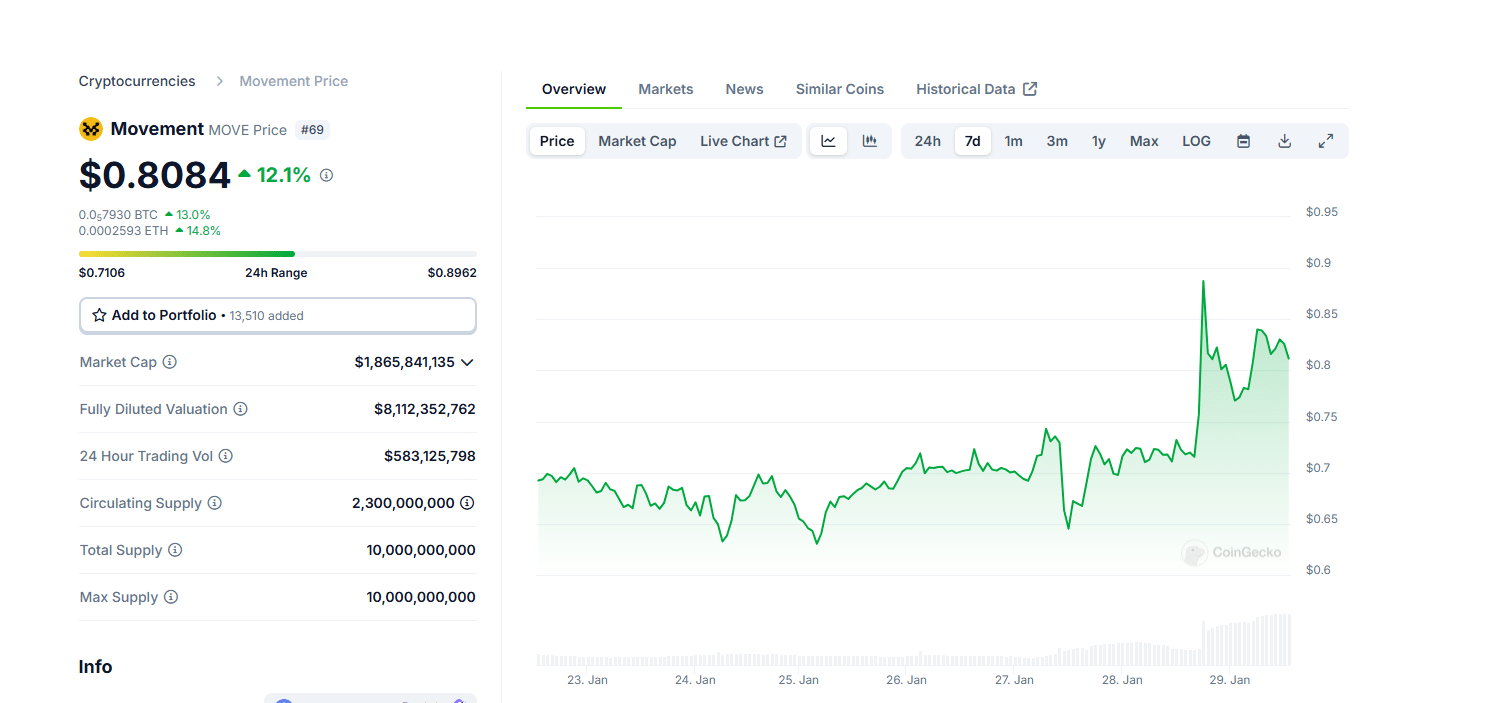Click the $583,125,798 trading volume value
This screenshot has width=1491, height=703.
(430, 456)
